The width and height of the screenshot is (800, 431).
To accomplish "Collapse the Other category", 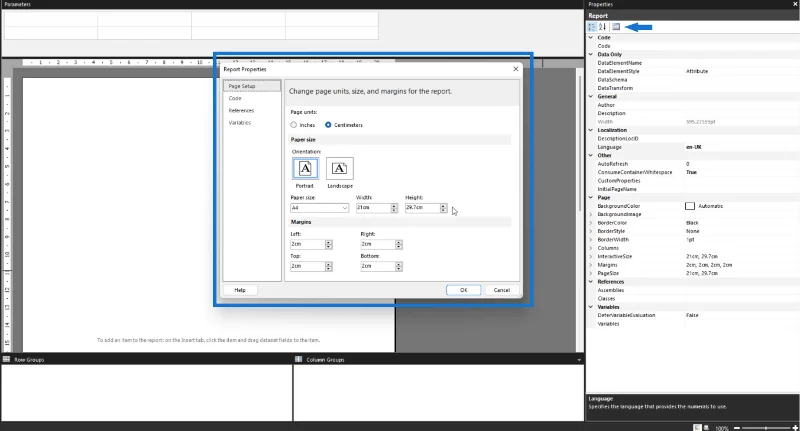I will (x=591, y=155).
